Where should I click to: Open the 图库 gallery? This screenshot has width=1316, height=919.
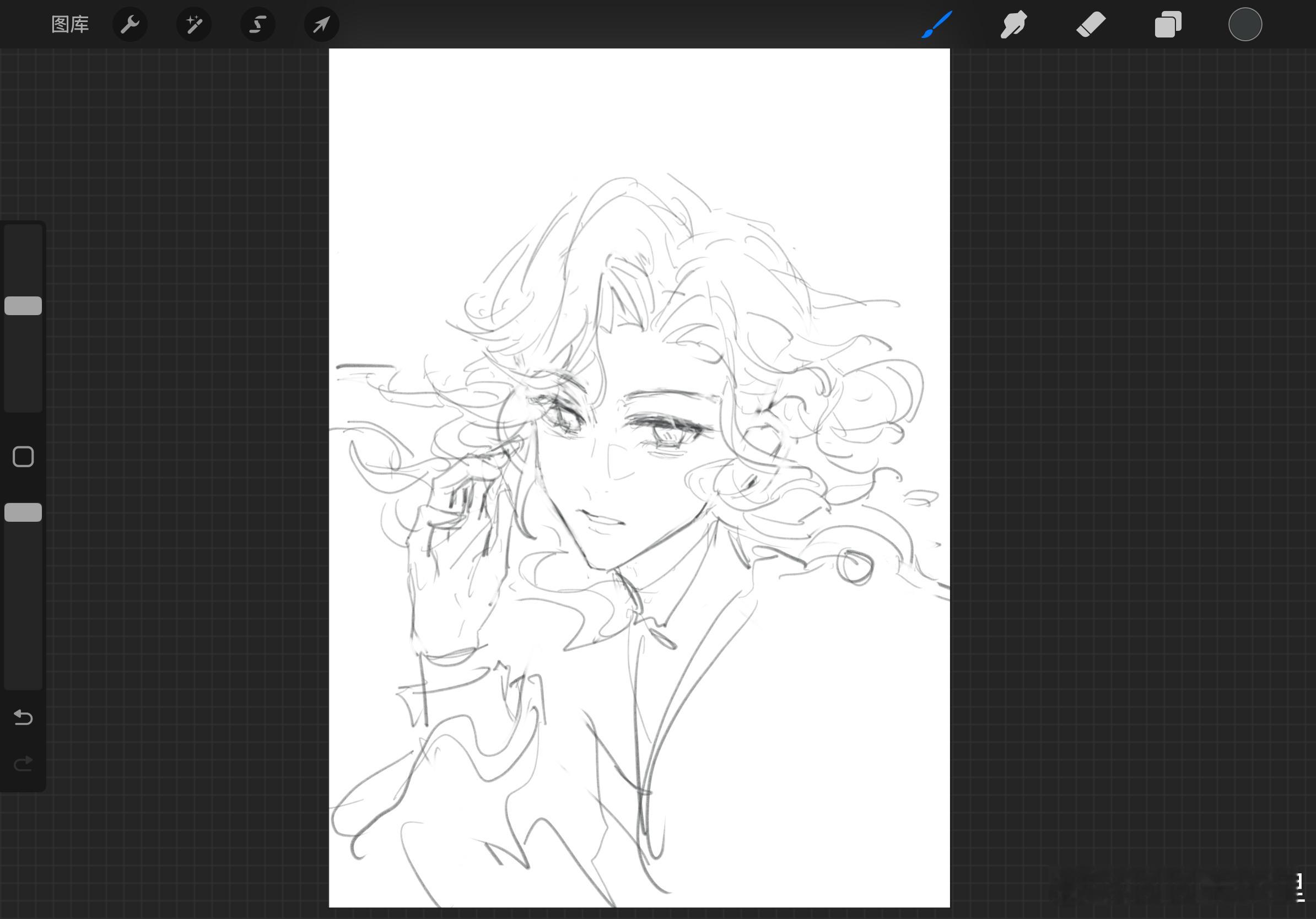click(70, 25)
